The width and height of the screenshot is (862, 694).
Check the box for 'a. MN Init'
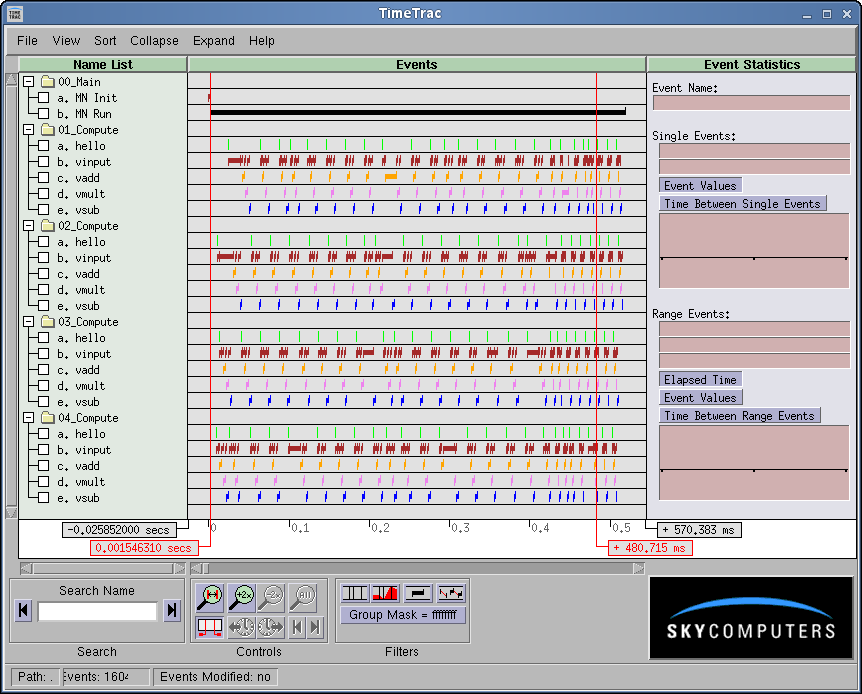point(43,98)
